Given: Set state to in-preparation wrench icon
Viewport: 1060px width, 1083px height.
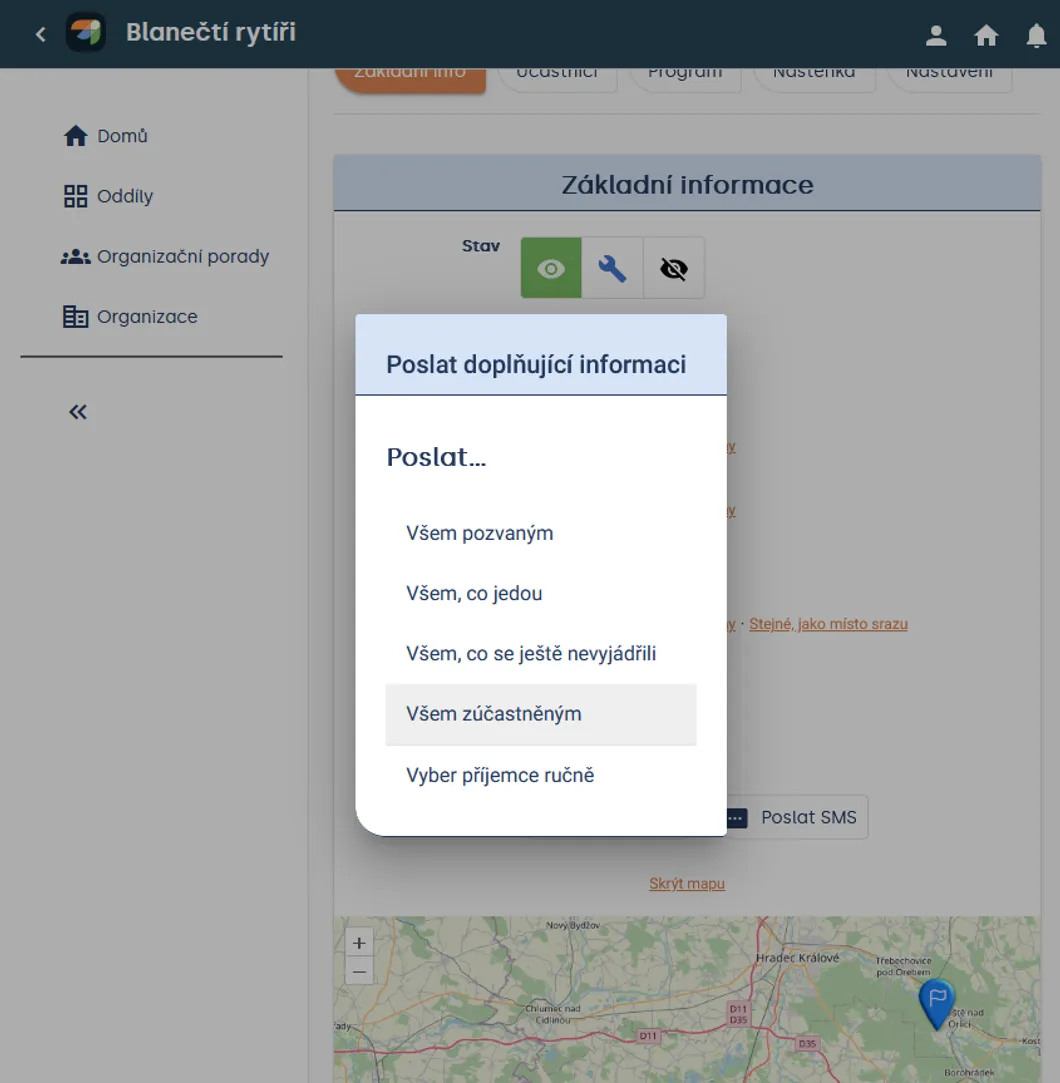Looking at the screenshot, I should (612, 268).
